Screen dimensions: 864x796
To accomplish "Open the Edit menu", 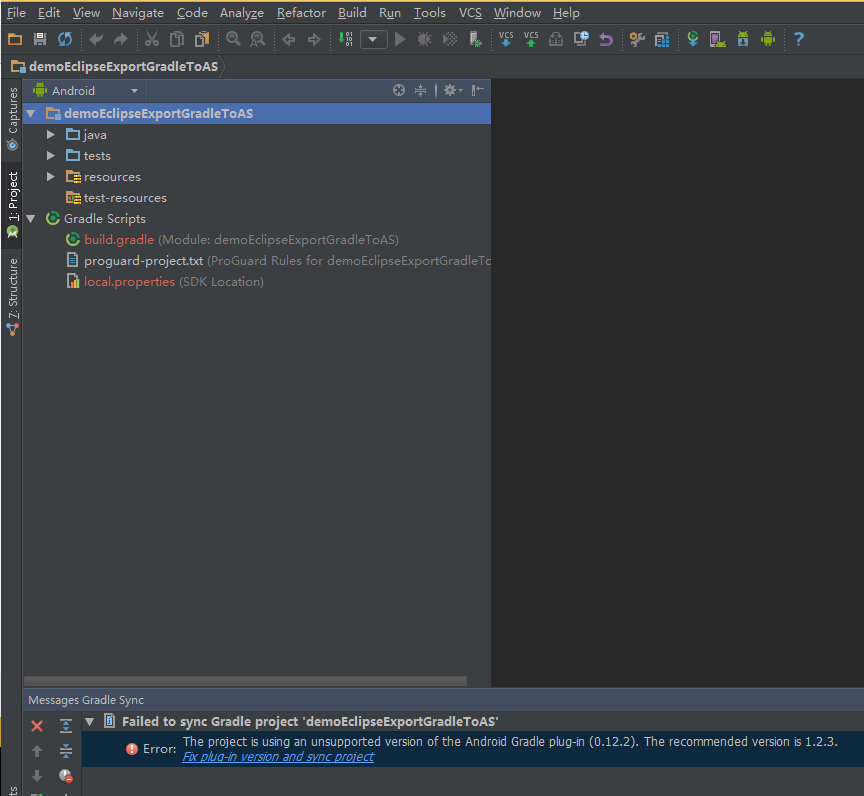I will (x=48, y=13).
